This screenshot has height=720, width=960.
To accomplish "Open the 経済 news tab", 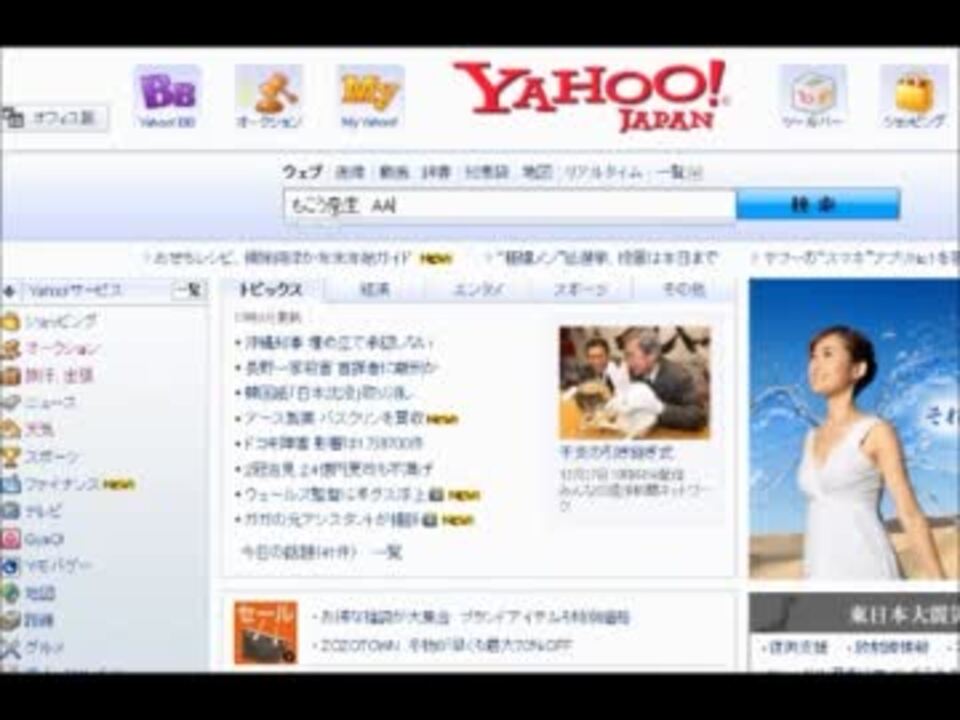I will [375, 289].
